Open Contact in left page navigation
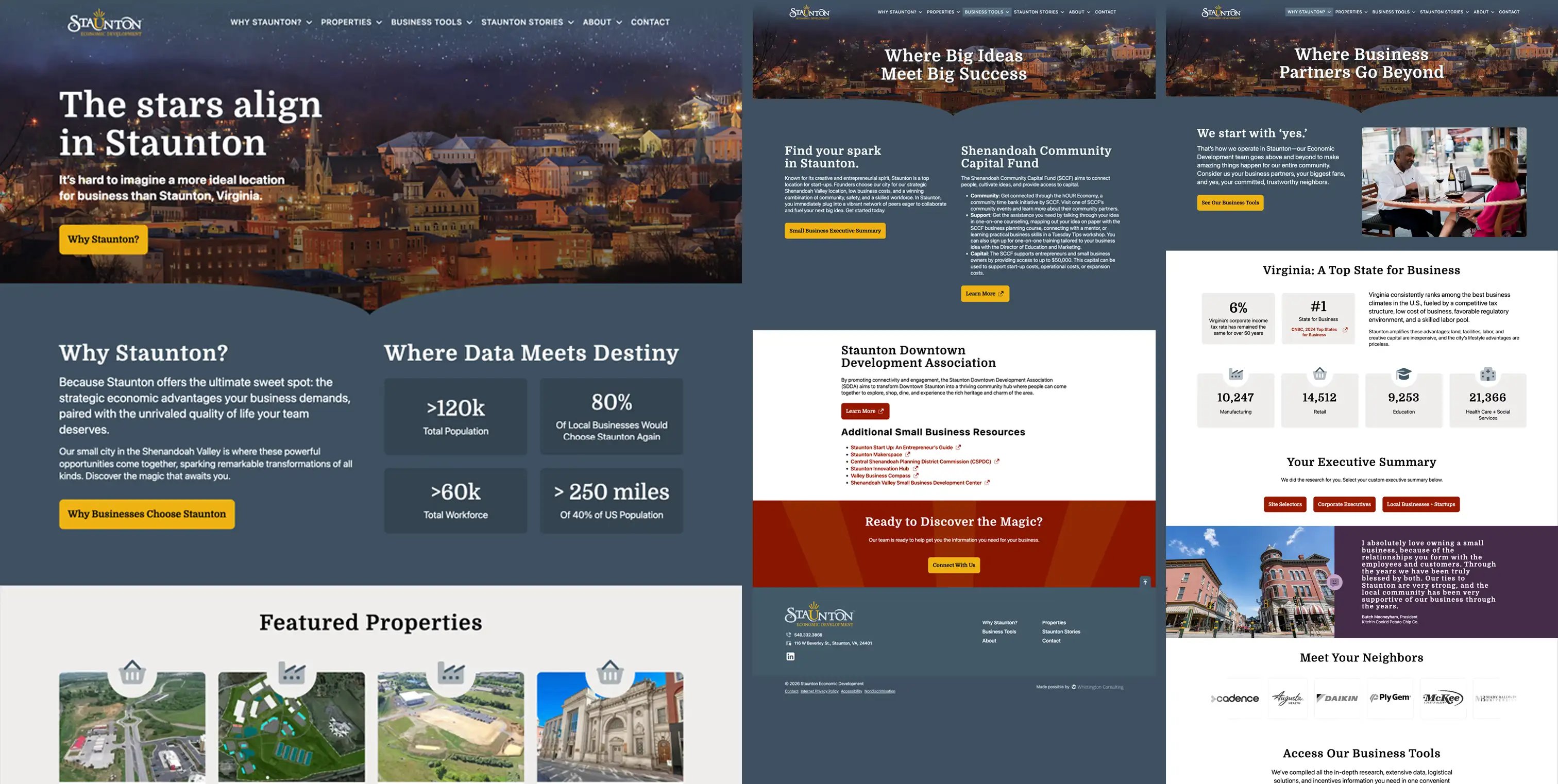 click(x=650, y=22)
